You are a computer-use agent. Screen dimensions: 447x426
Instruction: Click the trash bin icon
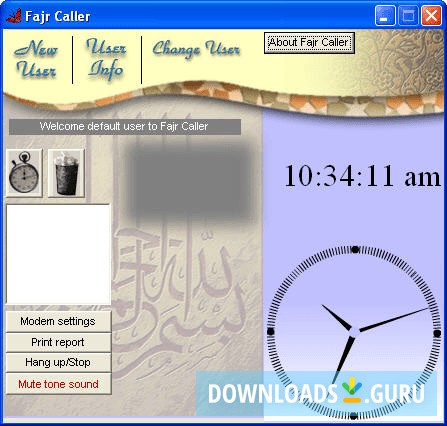click(x=66, y=173)
